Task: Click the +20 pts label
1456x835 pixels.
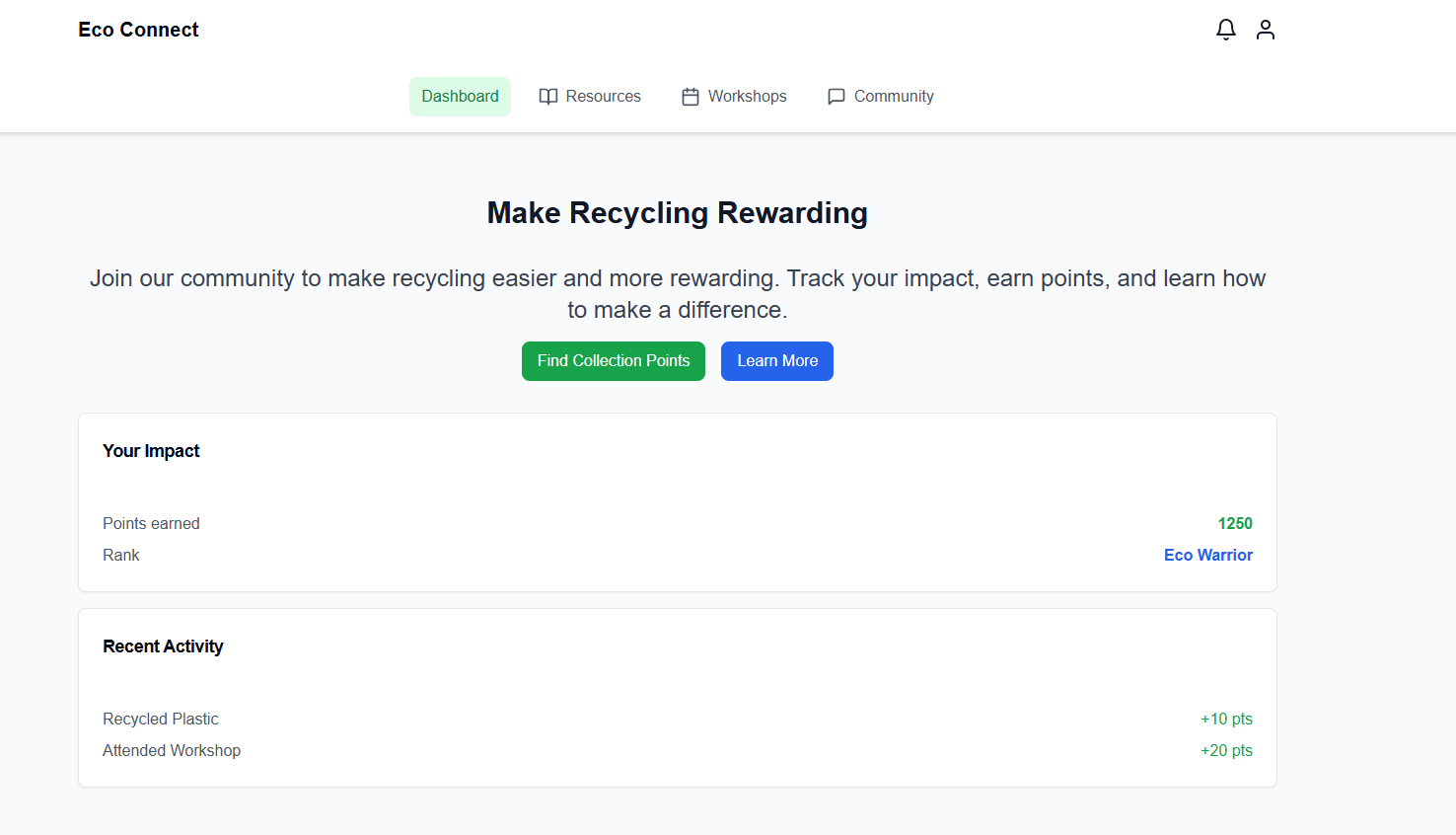Action: pyautogui.click(x=1226, y=750)
